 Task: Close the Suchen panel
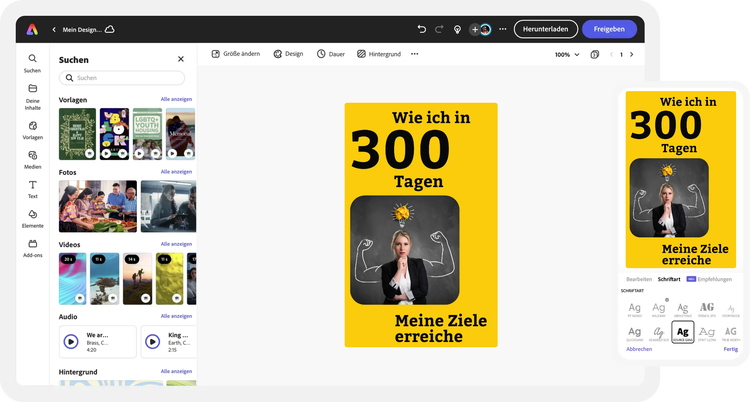[181, 59]
